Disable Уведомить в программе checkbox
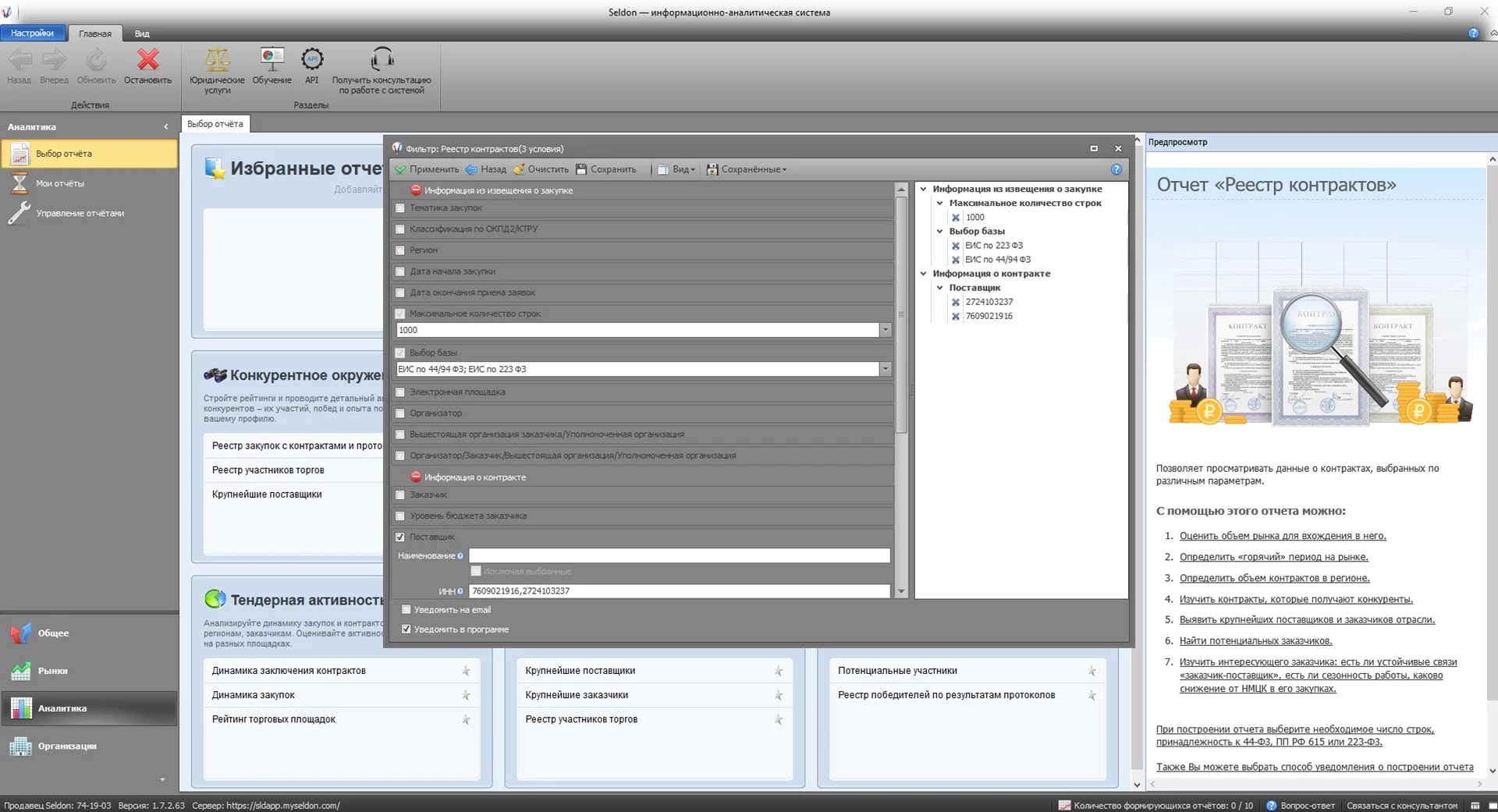Image resolution: width=1498 pixels, height=812 pixels. tap(406, 629)
